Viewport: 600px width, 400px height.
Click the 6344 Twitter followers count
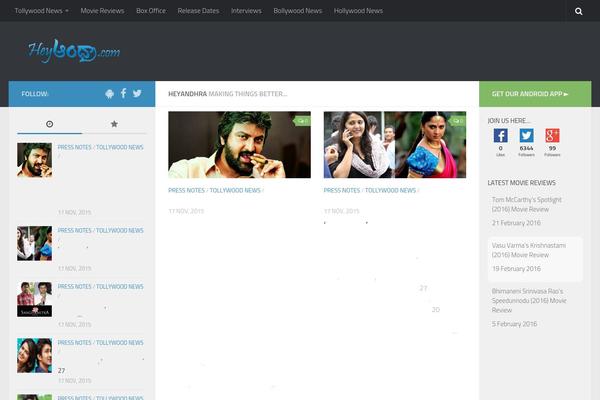[x=527, y=148]
